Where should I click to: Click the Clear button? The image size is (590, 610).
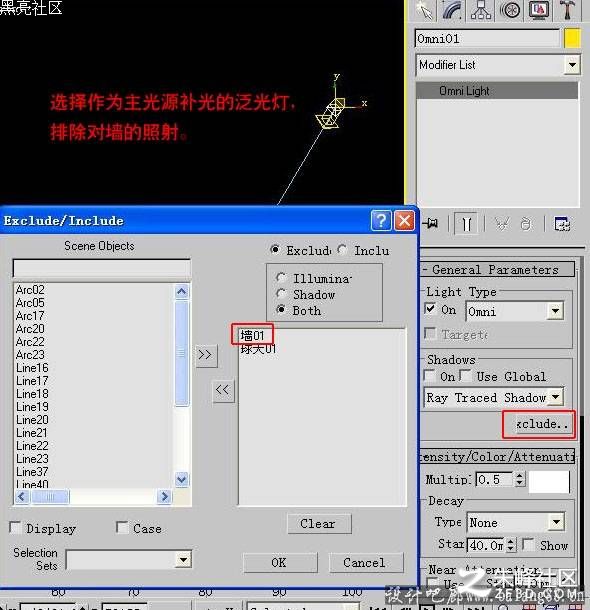point(319,524)
